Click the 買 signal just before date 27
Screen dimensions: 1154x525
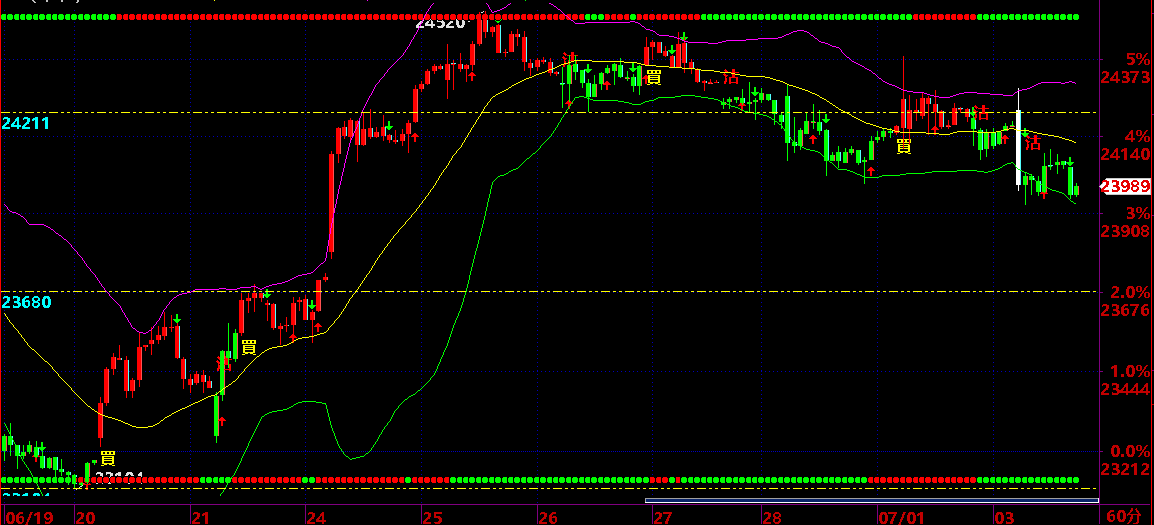(654, 77)
